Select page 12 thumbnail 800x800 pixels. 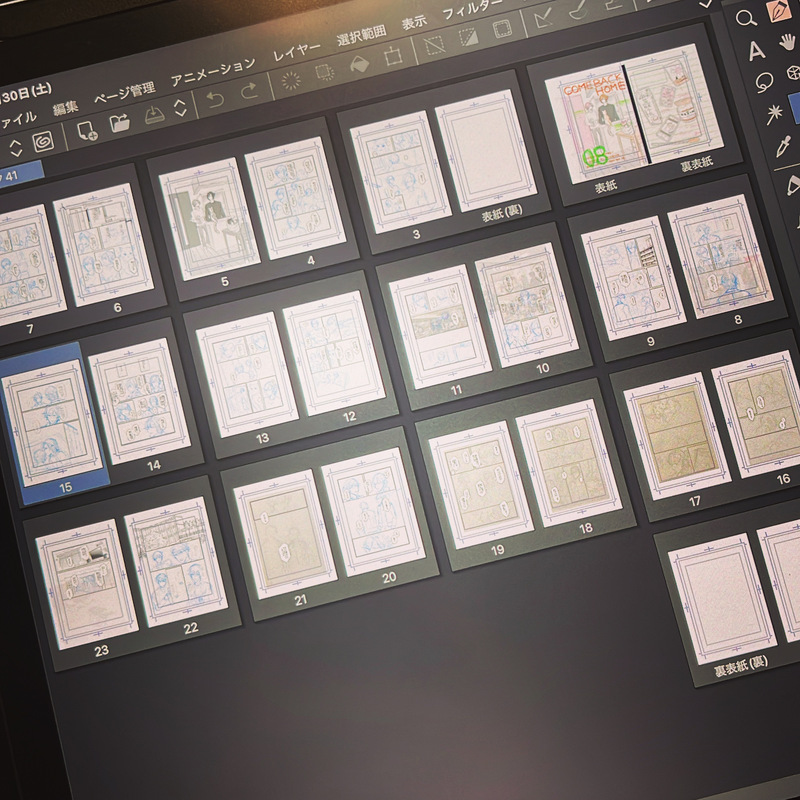click(335, 353)
